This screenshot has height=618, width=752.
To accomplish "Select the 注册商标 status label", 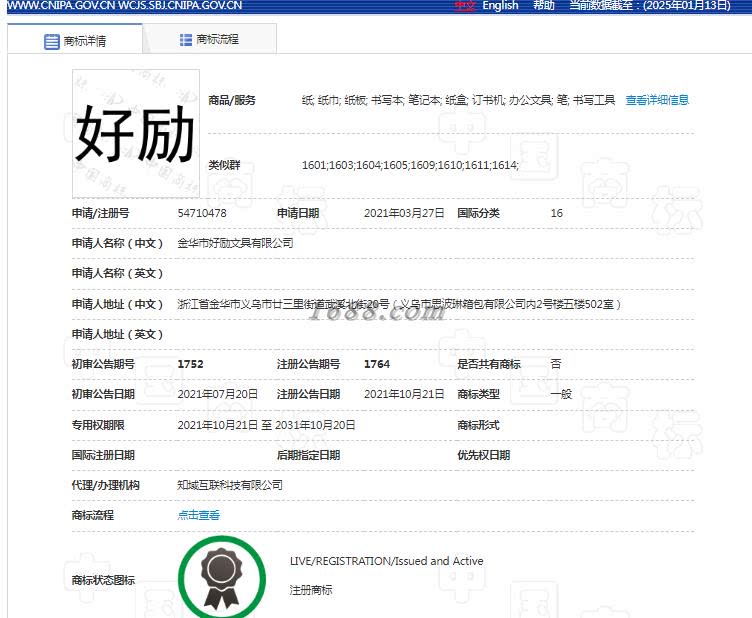I will pyautogui.click(x=311, y=590).
